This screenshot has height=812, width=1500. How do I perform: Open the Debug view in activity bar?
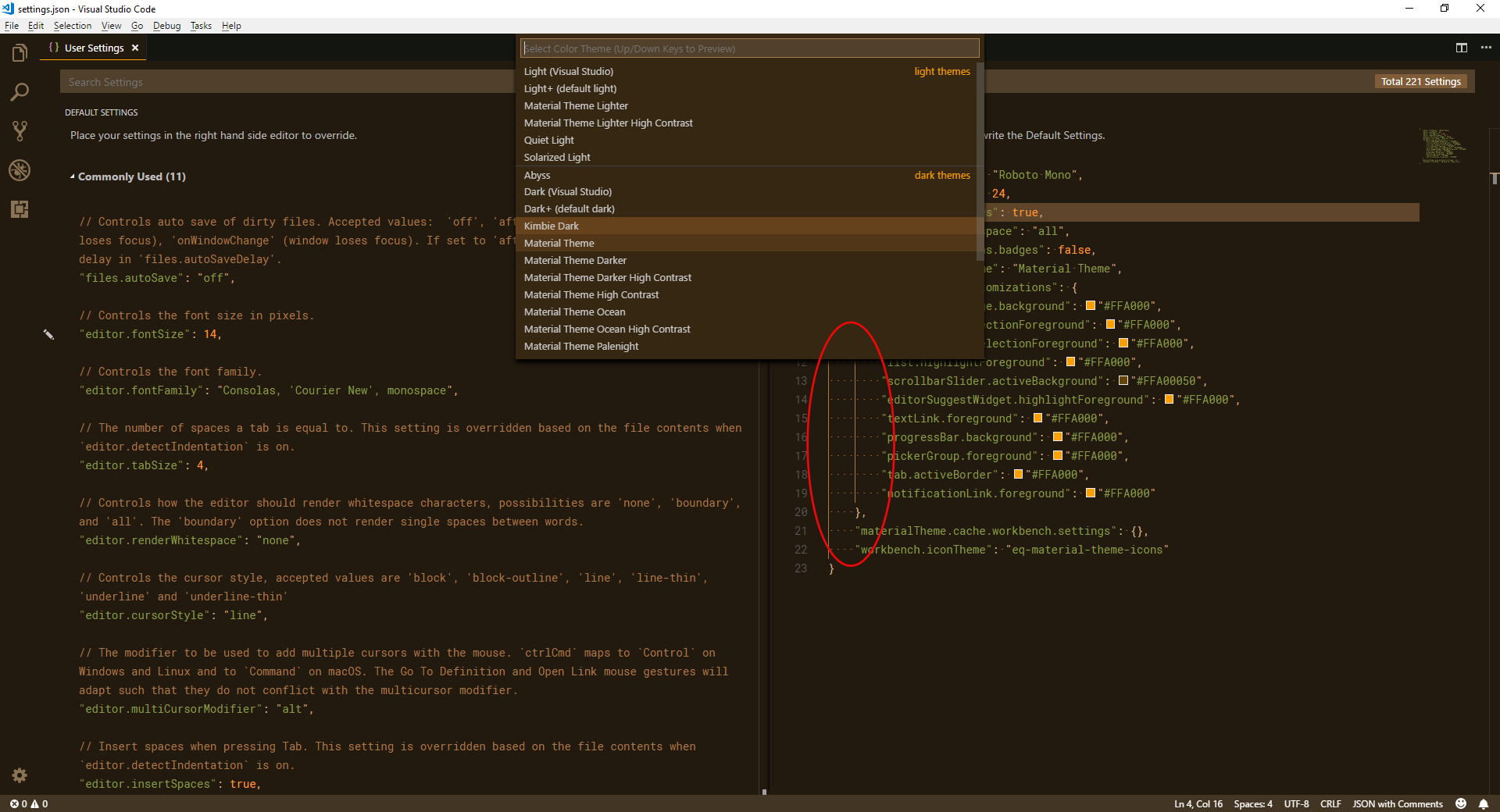[20, 170]
